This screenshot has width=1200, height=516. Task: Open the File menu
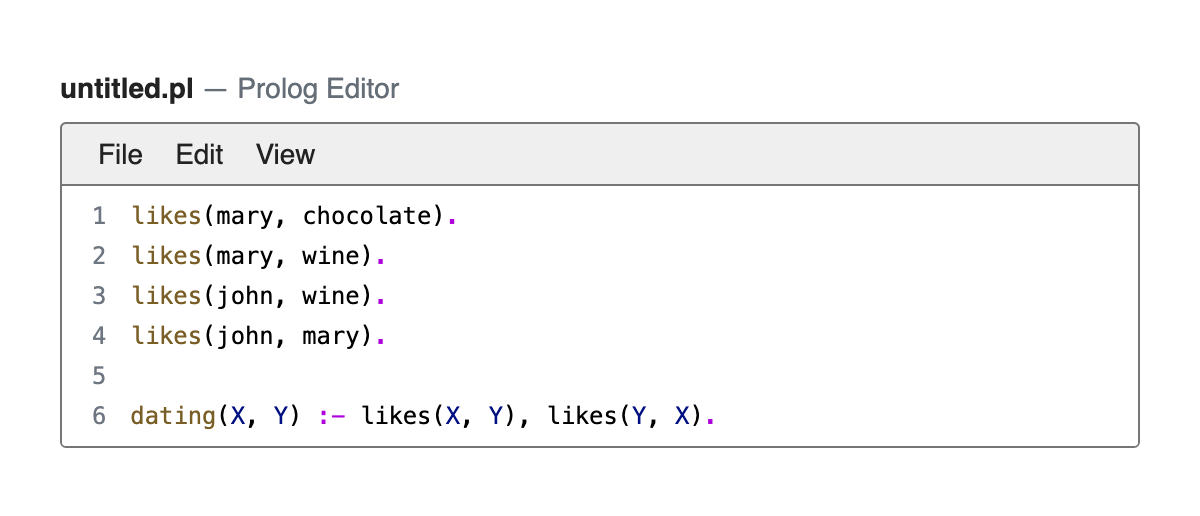[x=120, y=154]
